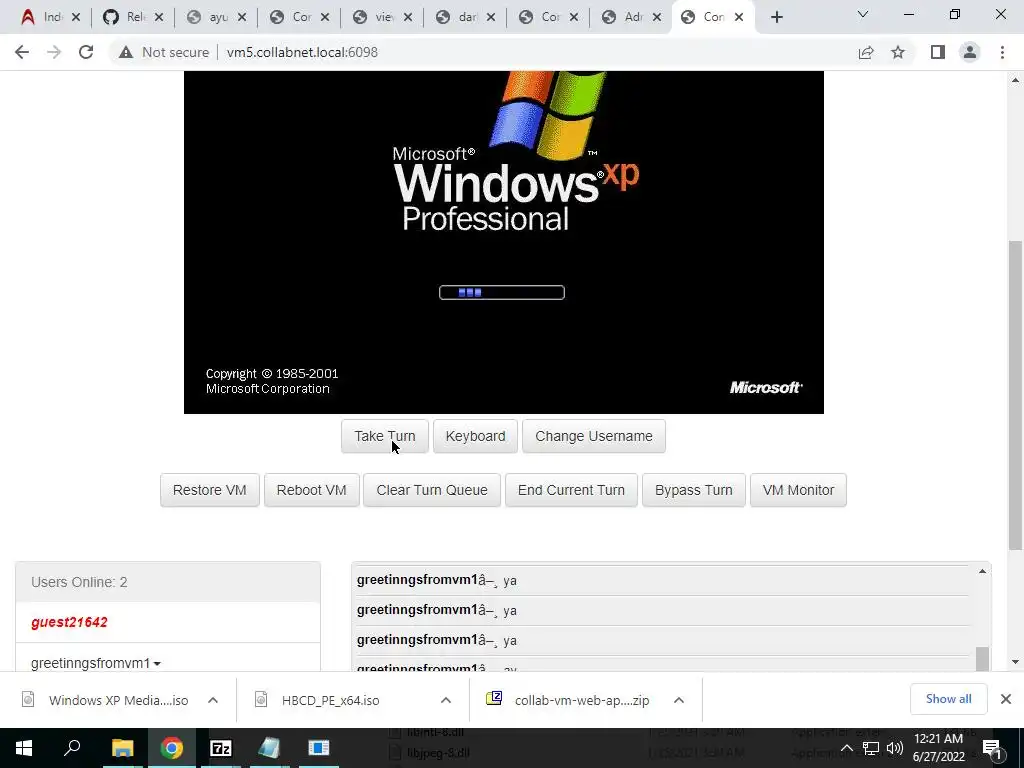This screenshot has width=1024, height=768.
Task: Expand options for HBCD_PE_x64.iso
Action: tap(446, 700)
